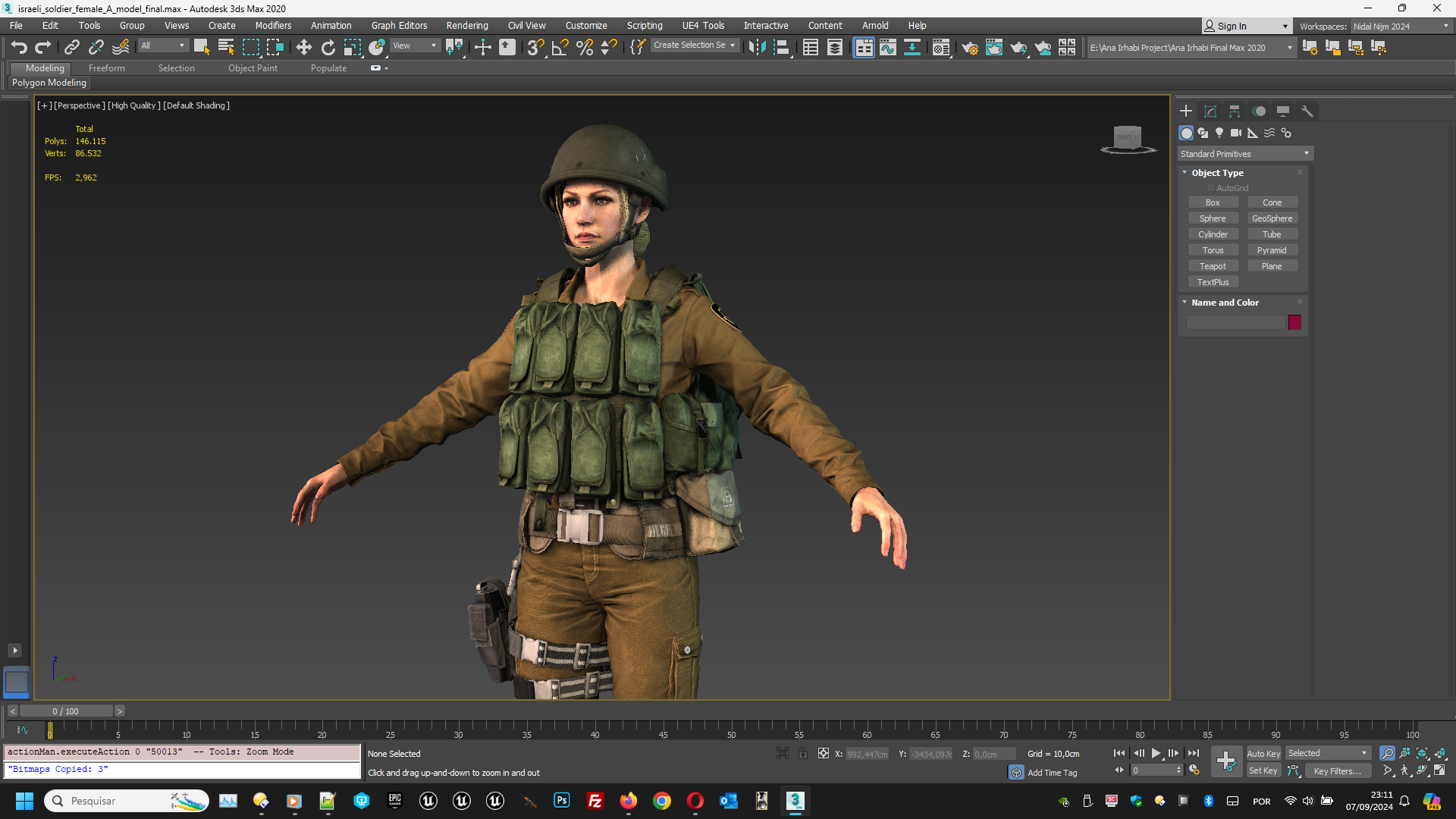Click the Sign In button
This screenshot has width=1456, height=819.
point(1246,27)
